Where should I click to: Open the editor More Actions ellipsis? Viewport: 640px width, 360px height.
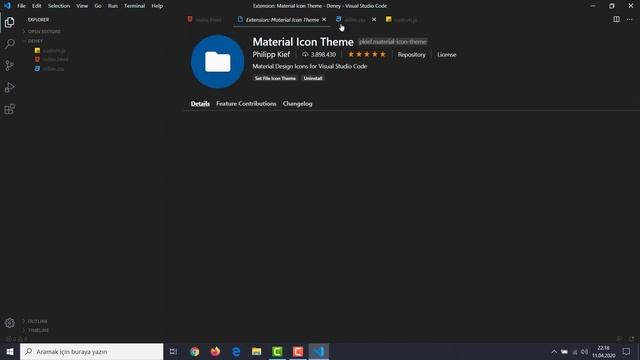pyautogui.click(x=630, y=19)
